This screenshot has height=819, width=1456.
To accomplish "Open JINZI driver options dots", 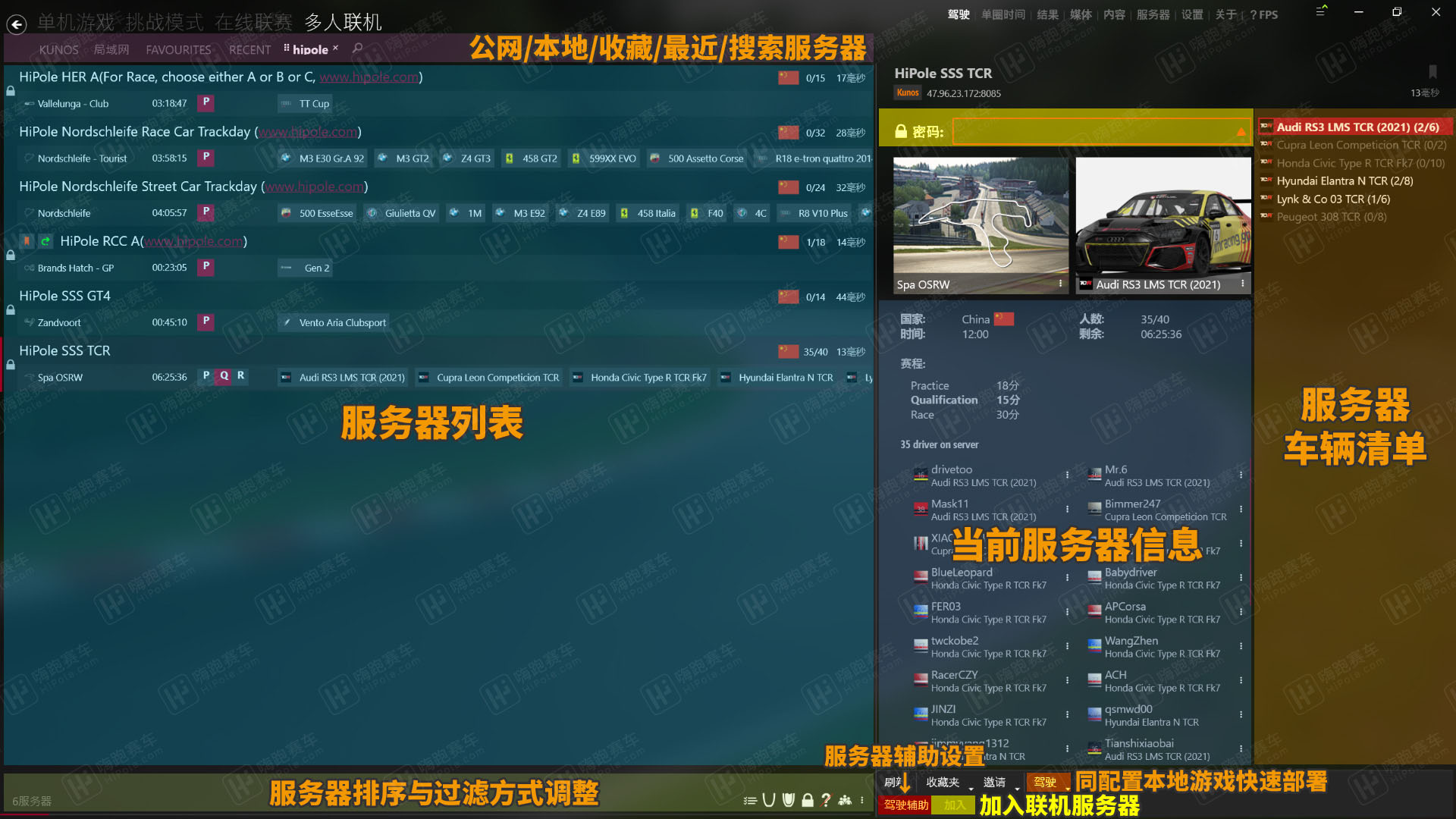I will [x=1068, y=714].
